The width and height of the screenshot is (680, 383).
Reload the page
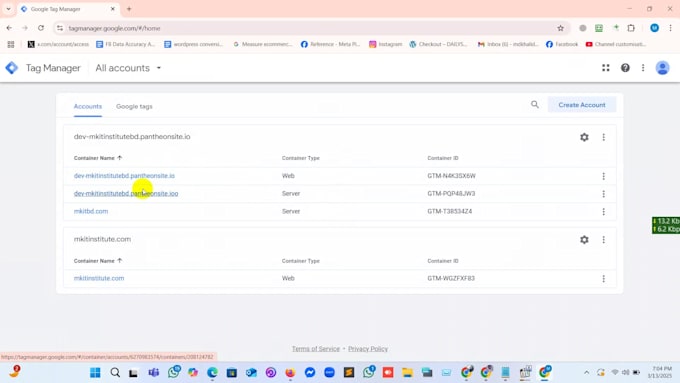pos(41,28)
